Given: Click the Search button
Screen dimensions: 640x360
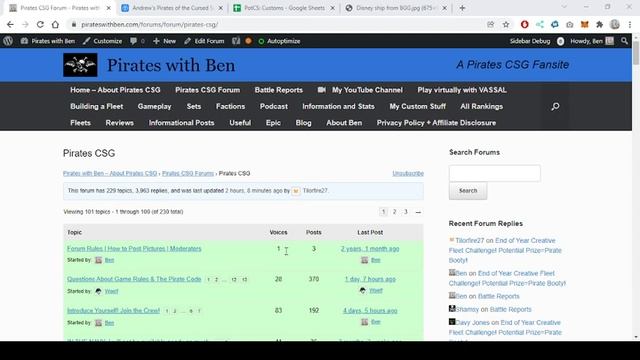Looking at the screenshot, I should (468, 191).
